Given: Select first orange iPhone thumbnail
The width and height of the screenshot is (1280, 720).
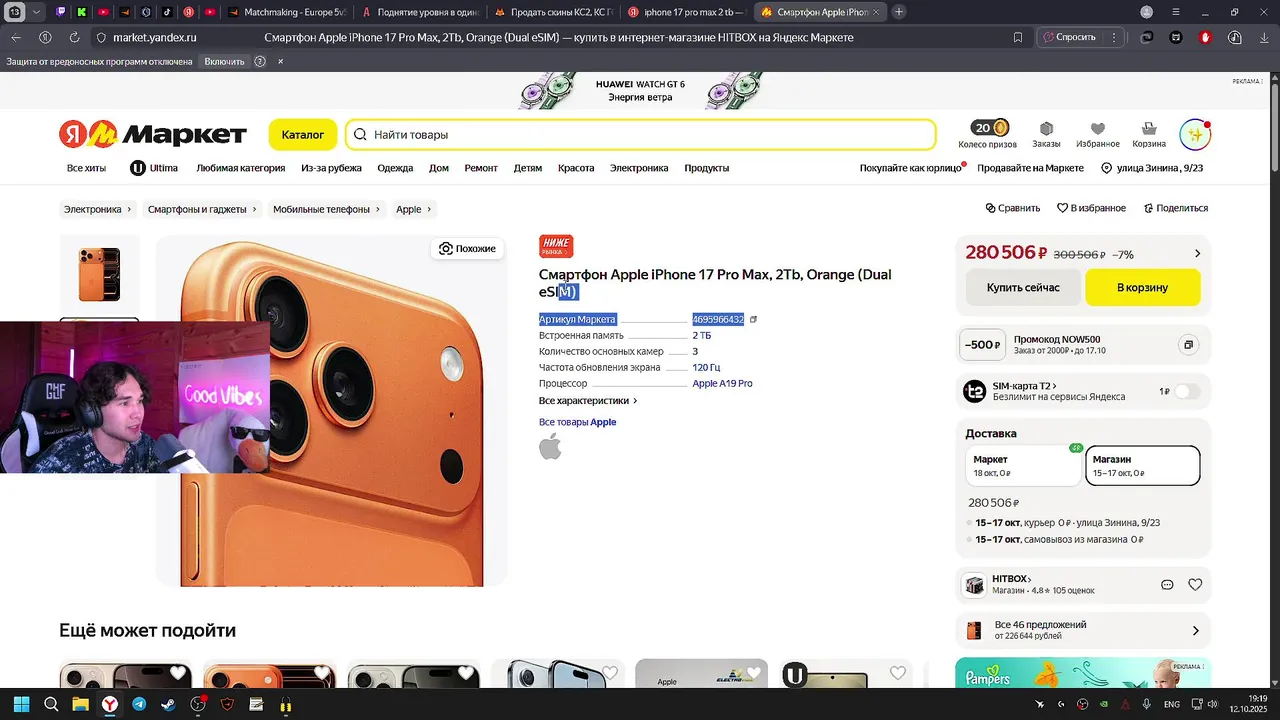Looking at the screenshot, I should pos(99,274).
